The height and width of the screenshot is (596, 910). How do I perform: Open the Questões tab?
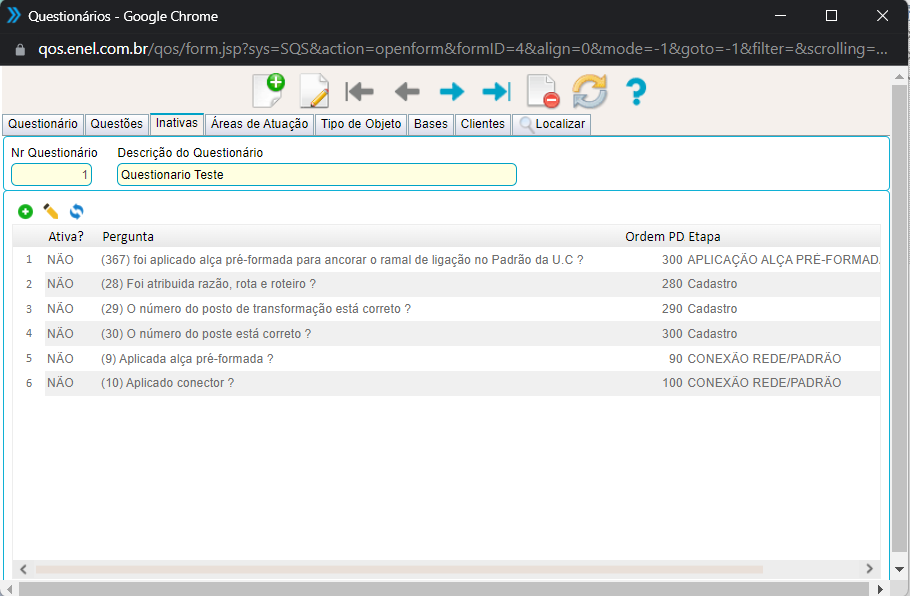coord(116,124)
